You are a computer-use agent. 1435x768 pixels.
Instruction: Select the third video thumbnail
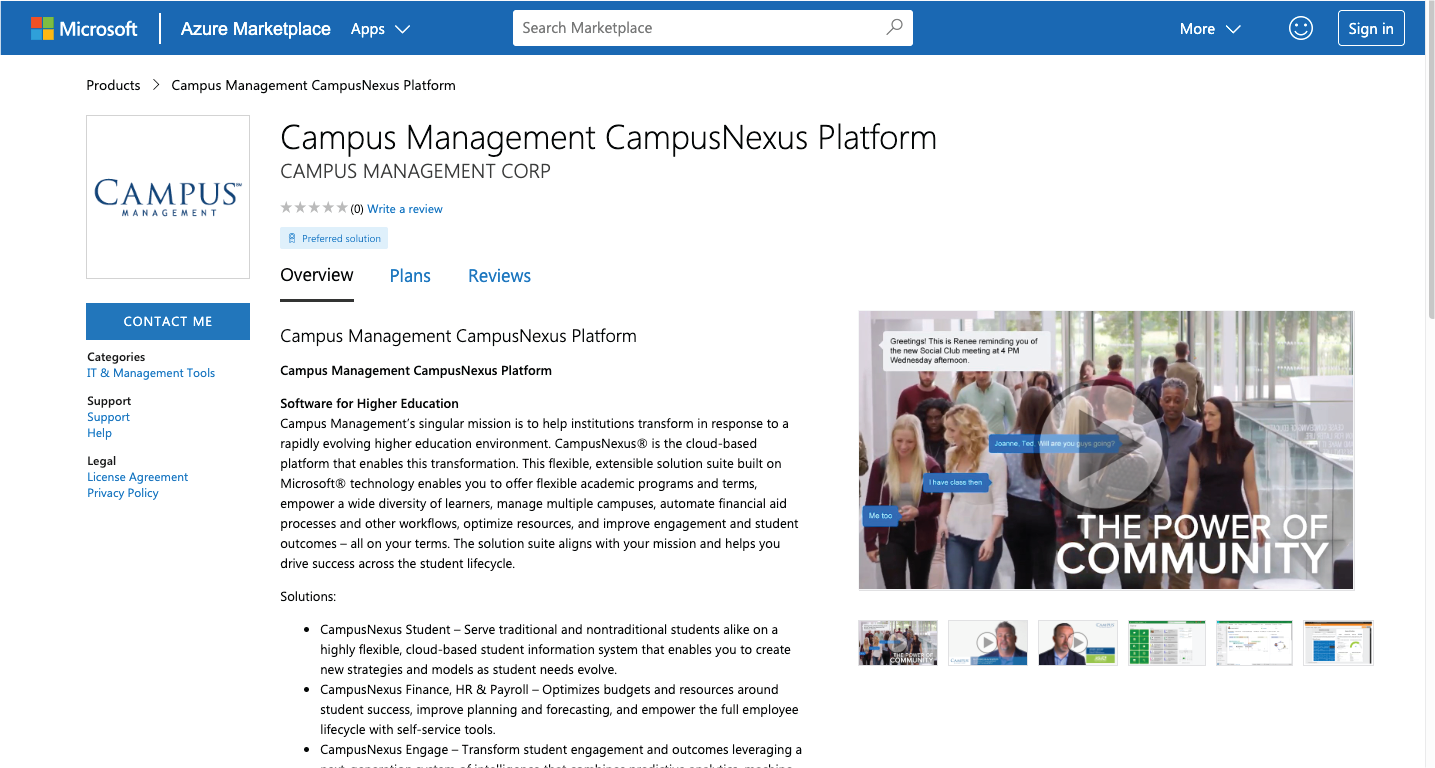pos(1077,643)
